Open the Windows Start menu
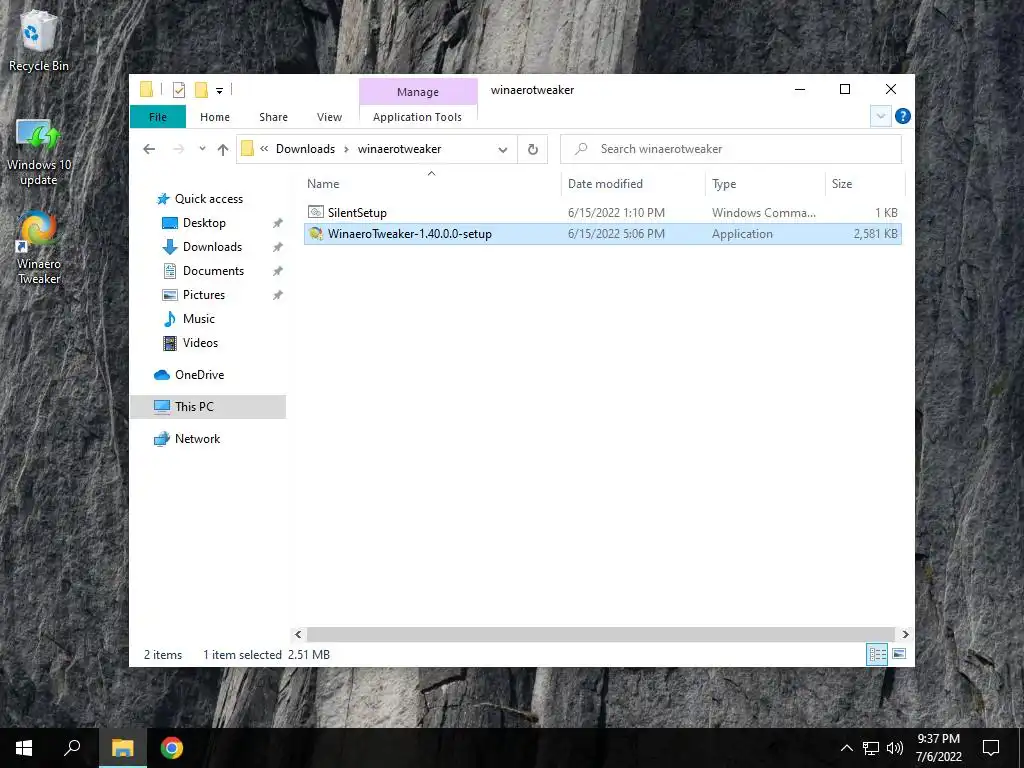This screenshot has width=1024, height=768. [24, 748]
